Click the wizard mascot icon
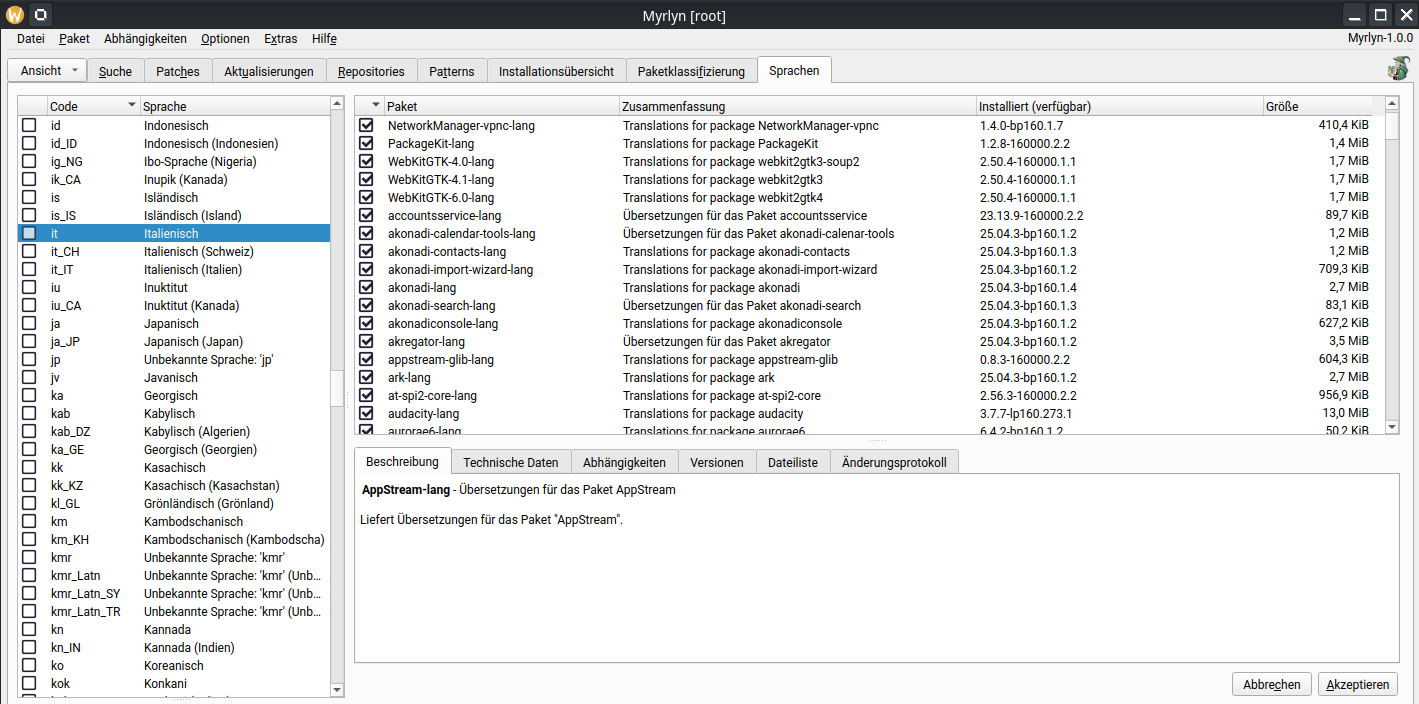1419x704 pixels. pyautogui.click(x=1397, y=69)
